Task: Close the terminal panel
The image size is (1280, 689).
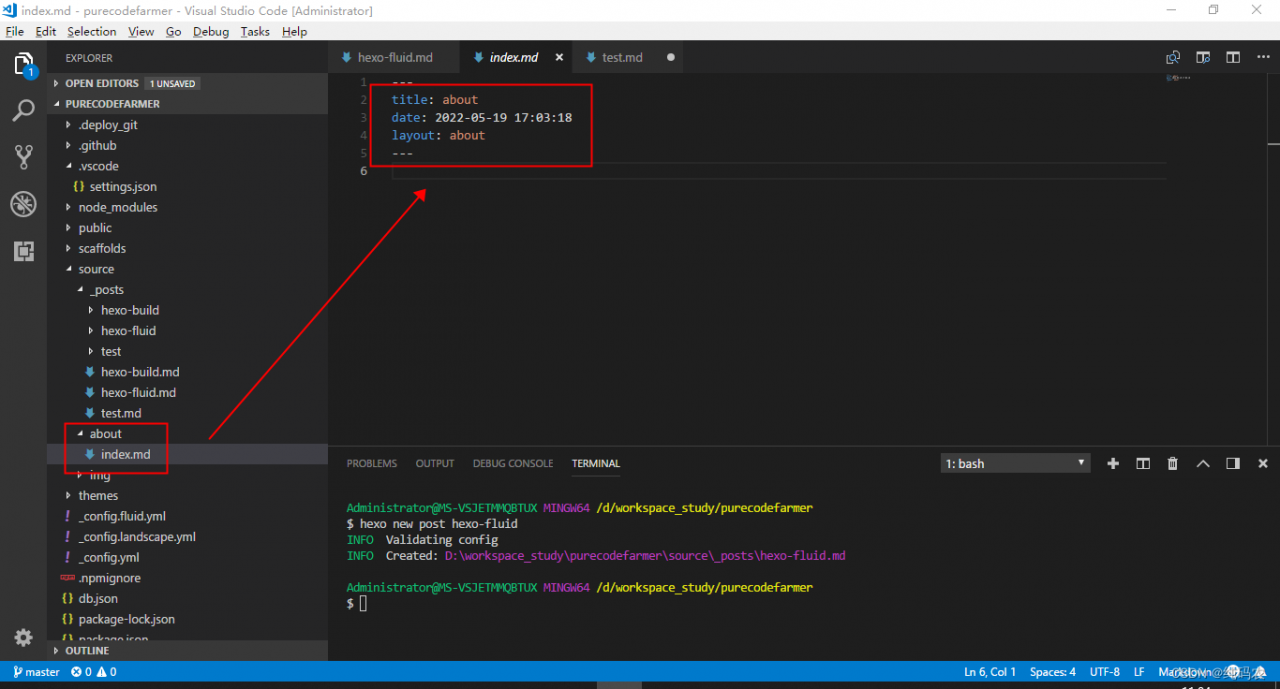Action: click(1263, 464)
